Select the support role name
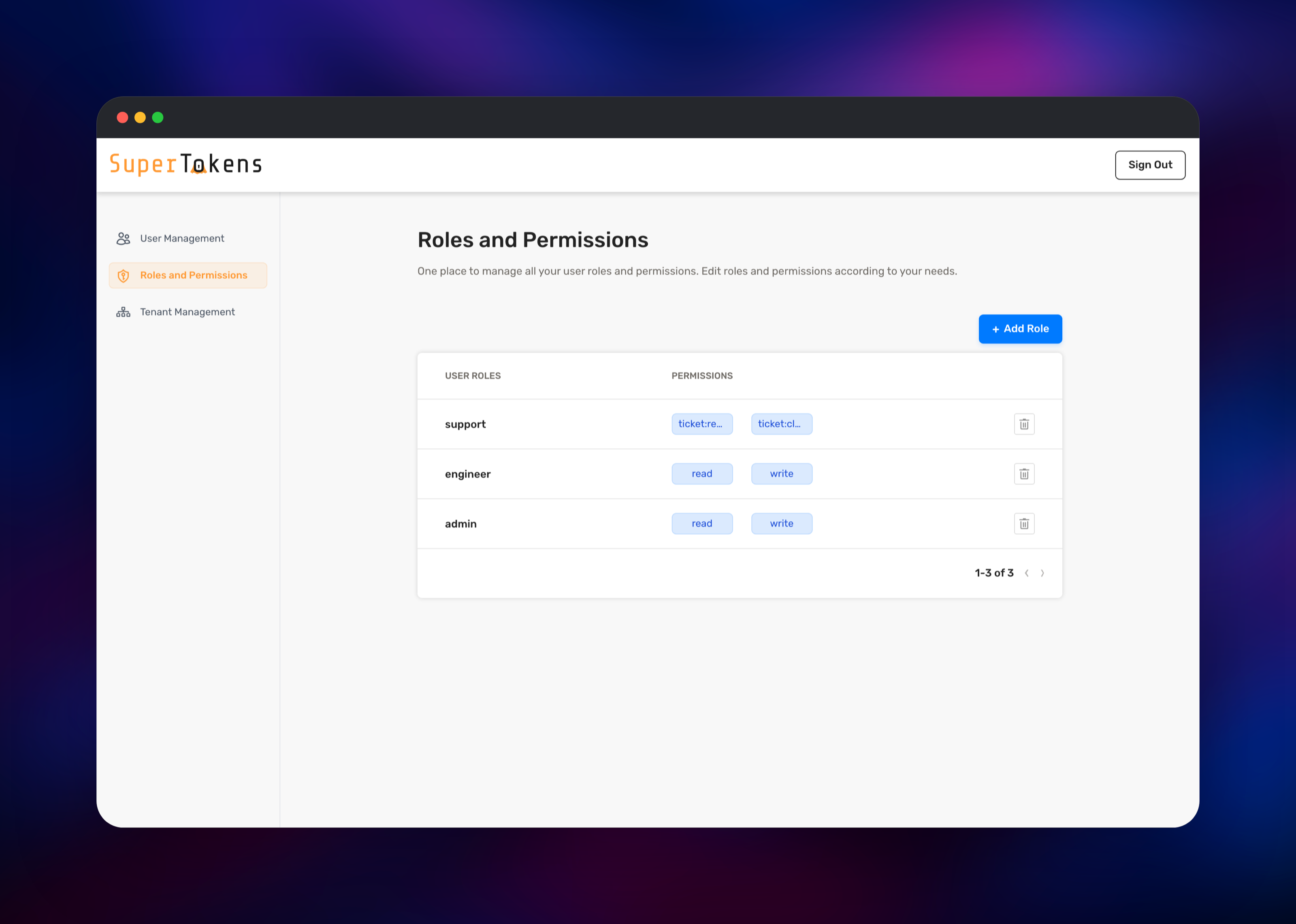Image resolution: width=1296 pixels, height=924 pixels. [465, 425]
